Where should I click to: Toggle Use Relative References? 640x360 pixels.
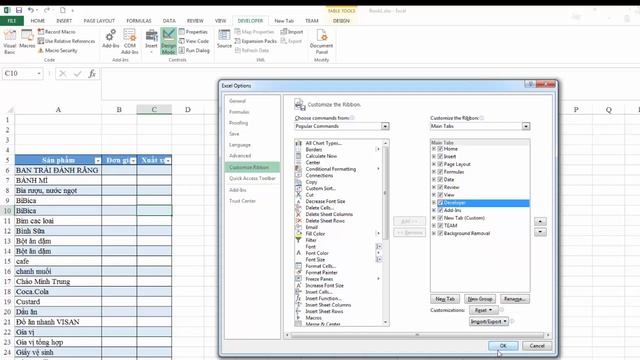[x=66, y=41]
